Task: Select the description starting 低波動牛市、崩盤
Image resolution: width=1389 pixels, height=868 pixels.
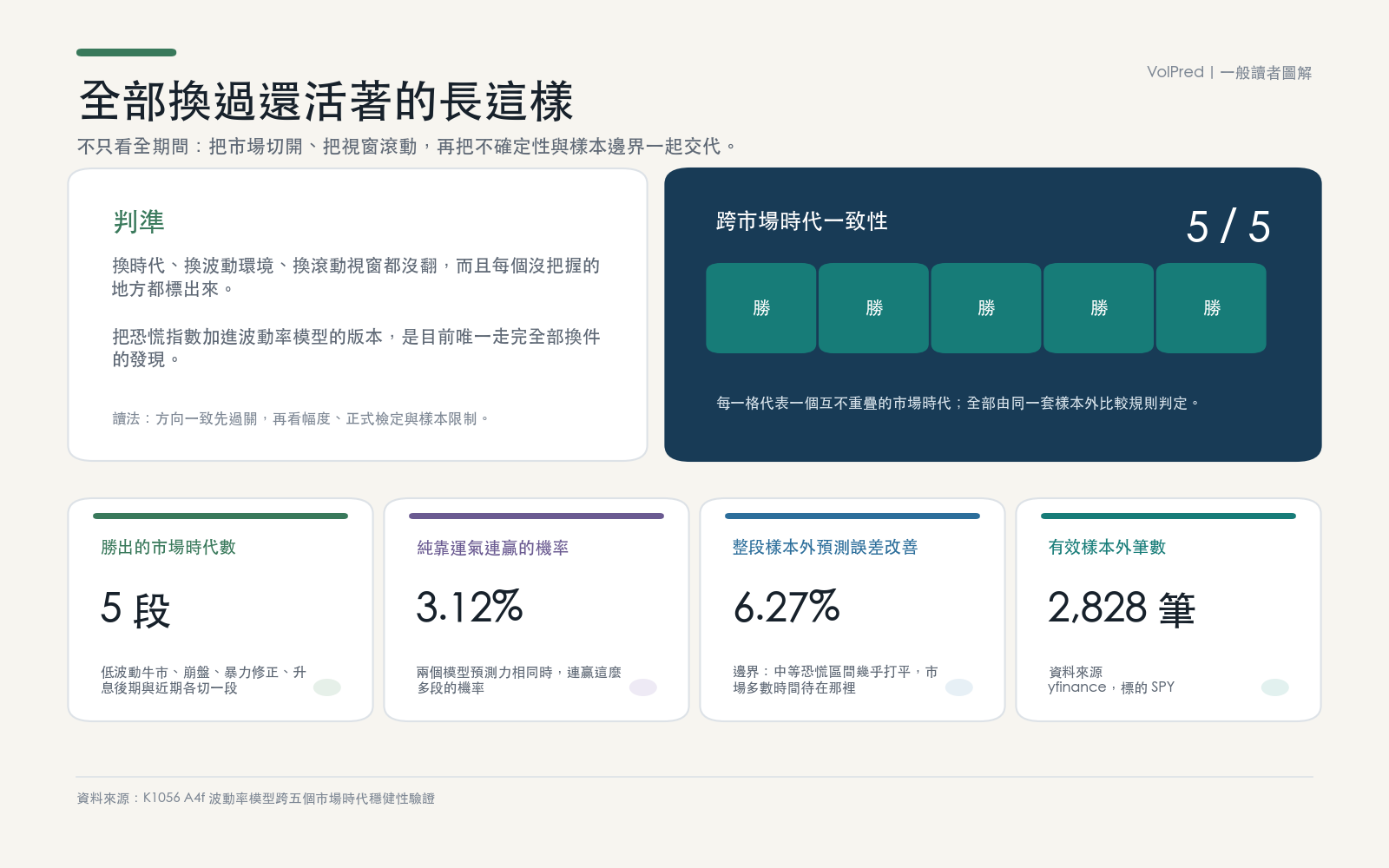Action: 204,680
